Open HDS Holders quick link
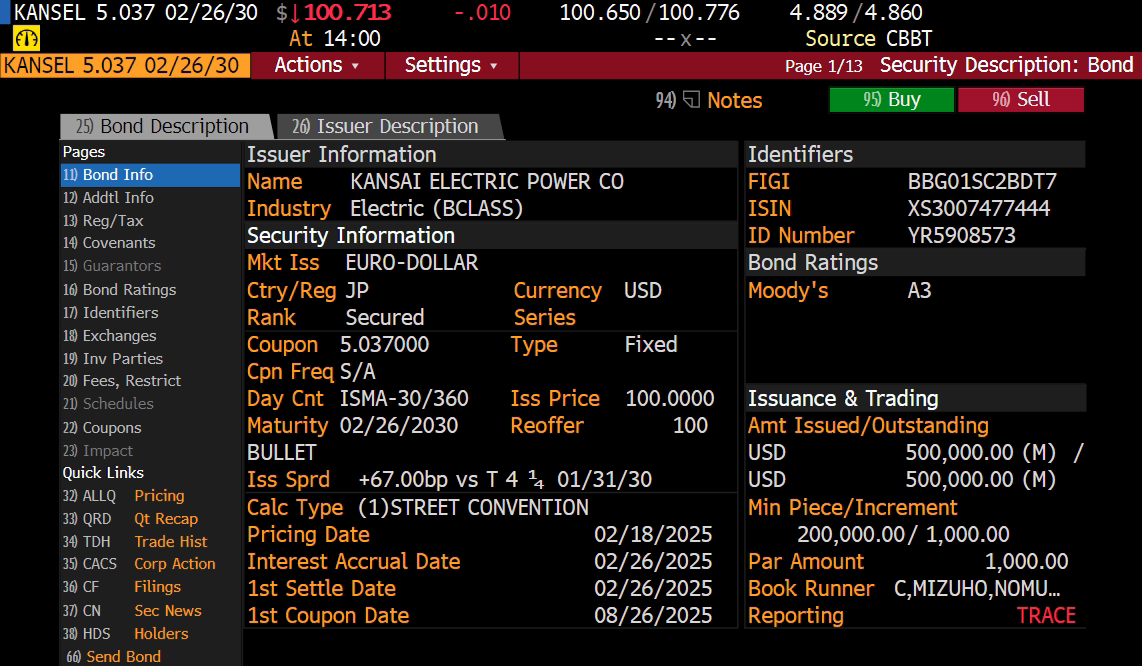Image resolution: width=1142 pixels, height=666 pixels. 126,634
